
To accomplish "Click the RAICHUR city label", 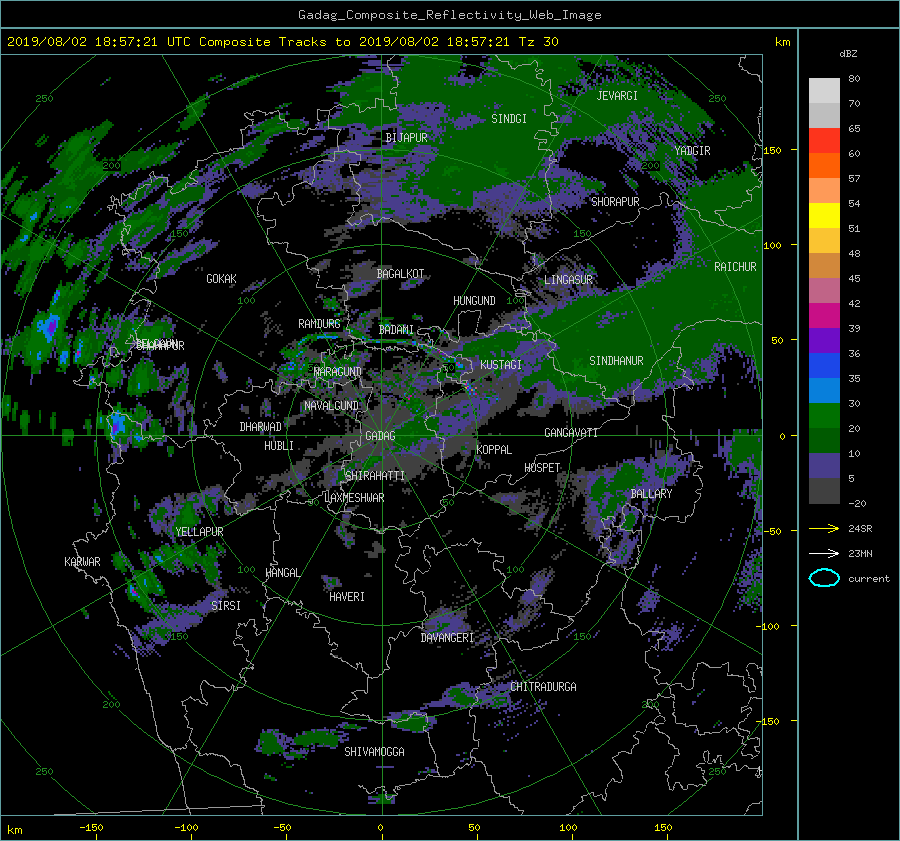I will coord(735,267).
